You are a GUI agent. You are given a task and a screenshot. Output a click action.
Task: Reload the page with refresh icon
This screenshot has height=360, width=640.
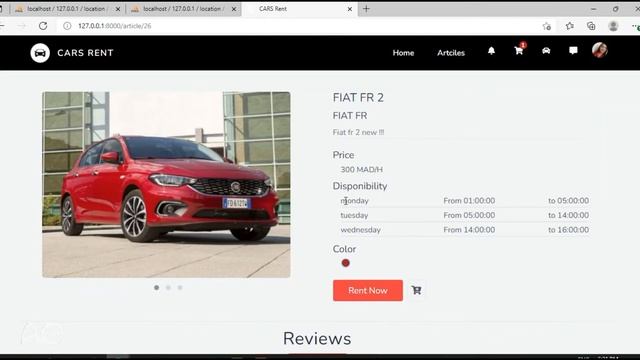[x=43, y=26]
